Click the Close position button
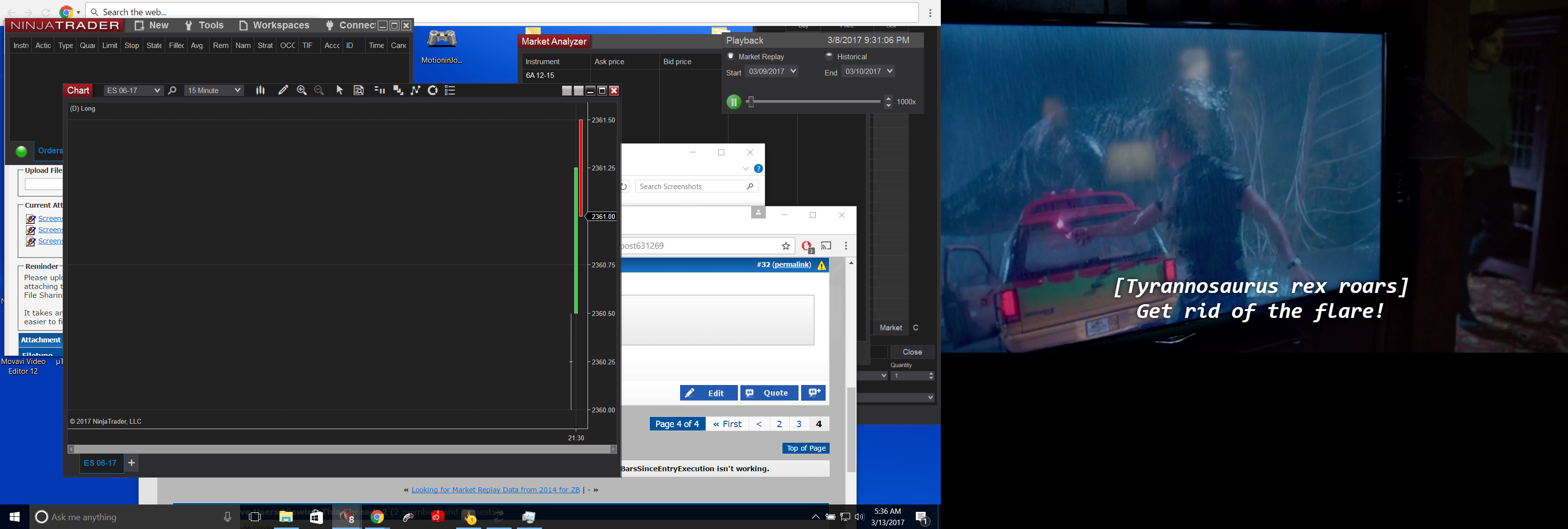The height and width of the screenshot is (529, 1568). [x=912, y=352]
